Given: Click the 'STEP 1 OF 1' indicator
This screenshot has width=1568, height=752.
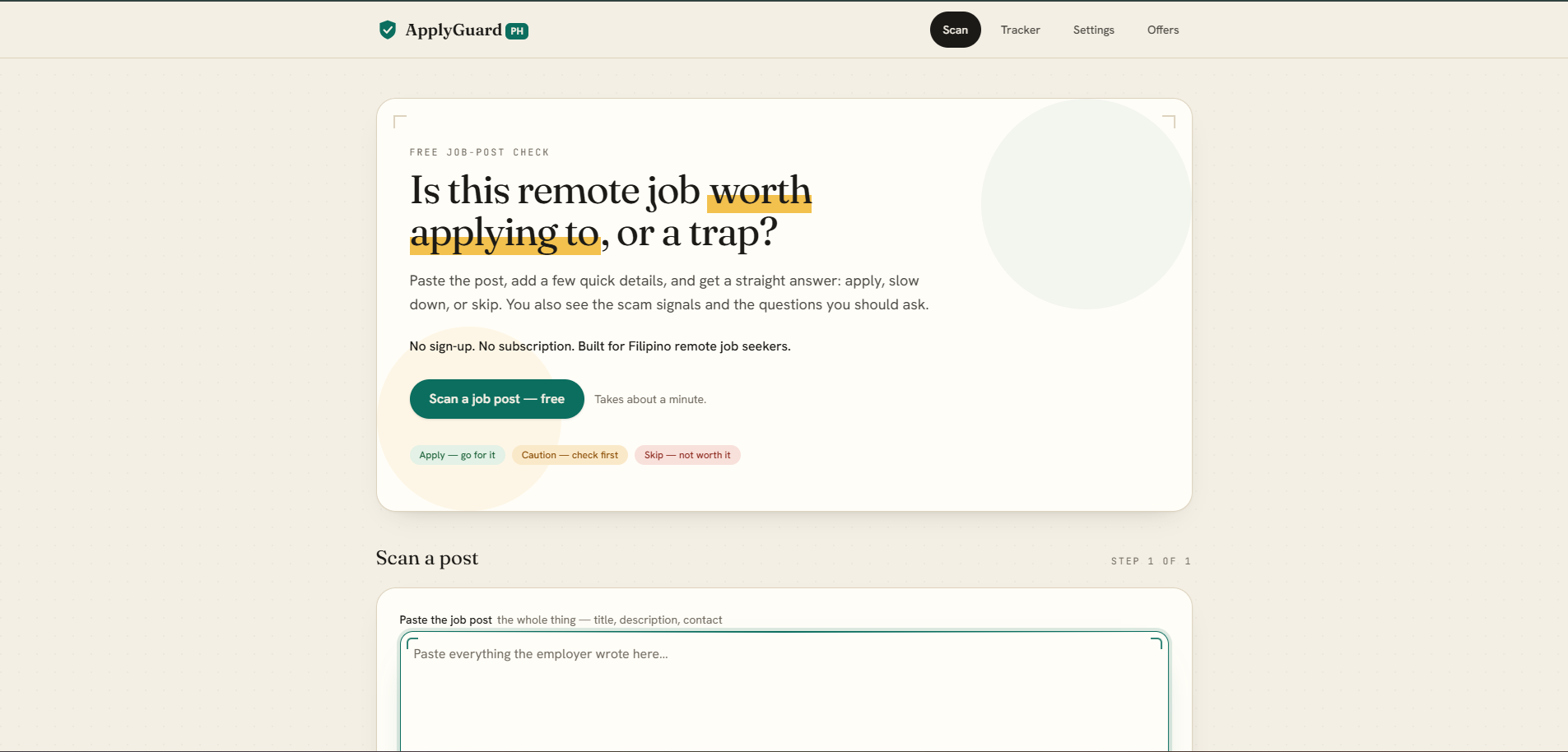Looking at the screenshot, I should click(1151, 561).
